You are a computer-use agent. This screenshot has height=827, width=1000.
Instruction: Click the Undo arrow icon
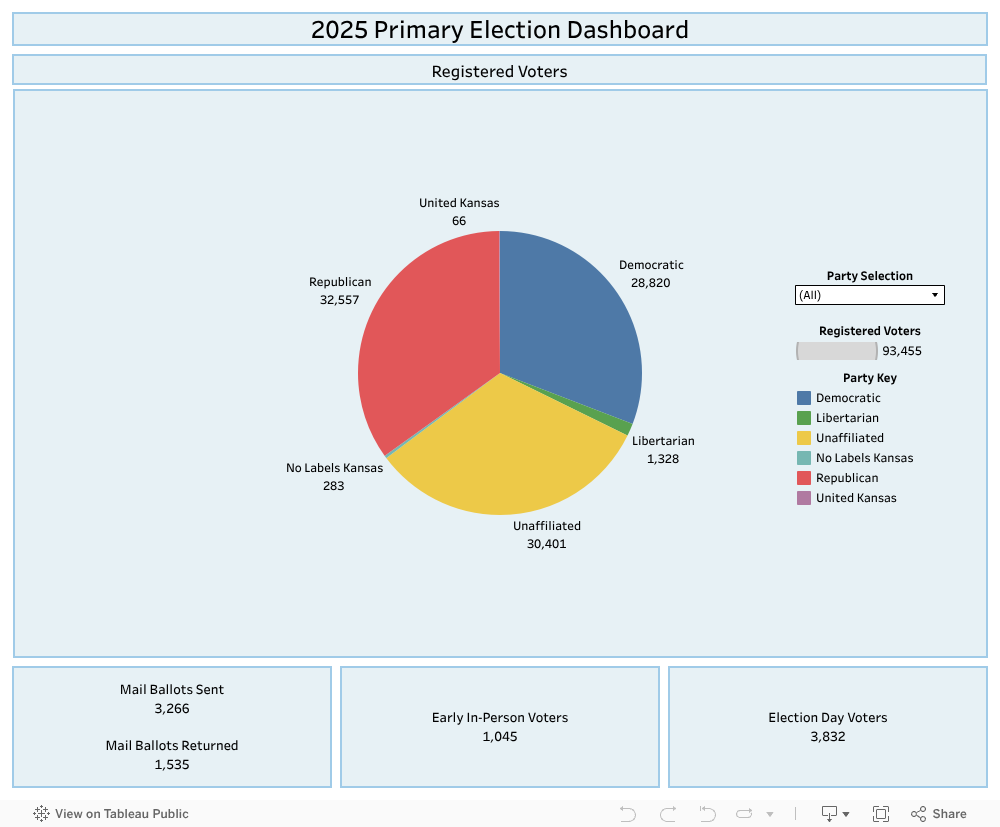click(628, 814)
